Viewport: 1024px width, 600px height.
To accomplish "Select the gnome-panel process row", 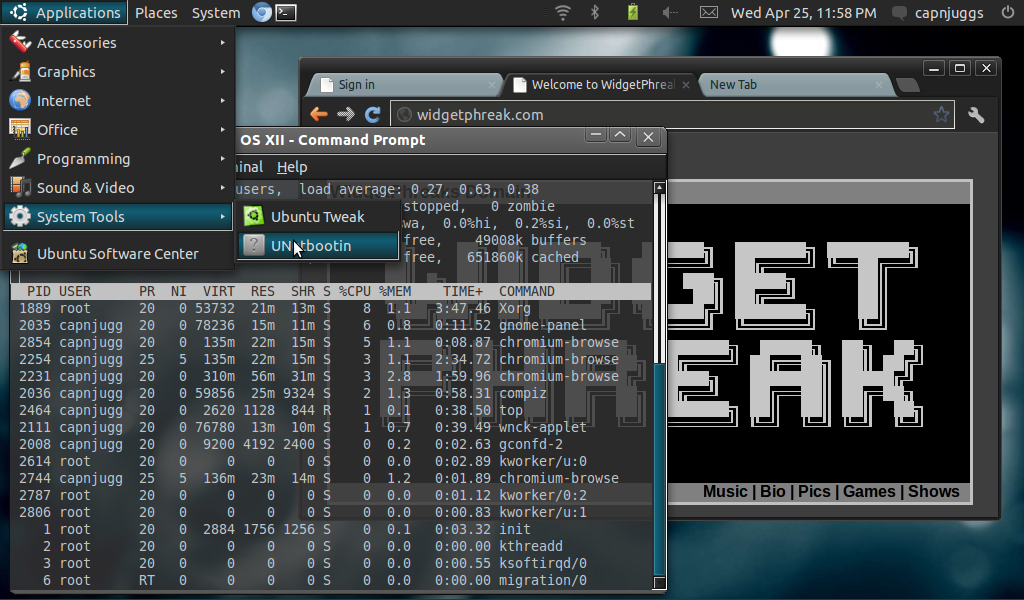I will tap(332, 325).
